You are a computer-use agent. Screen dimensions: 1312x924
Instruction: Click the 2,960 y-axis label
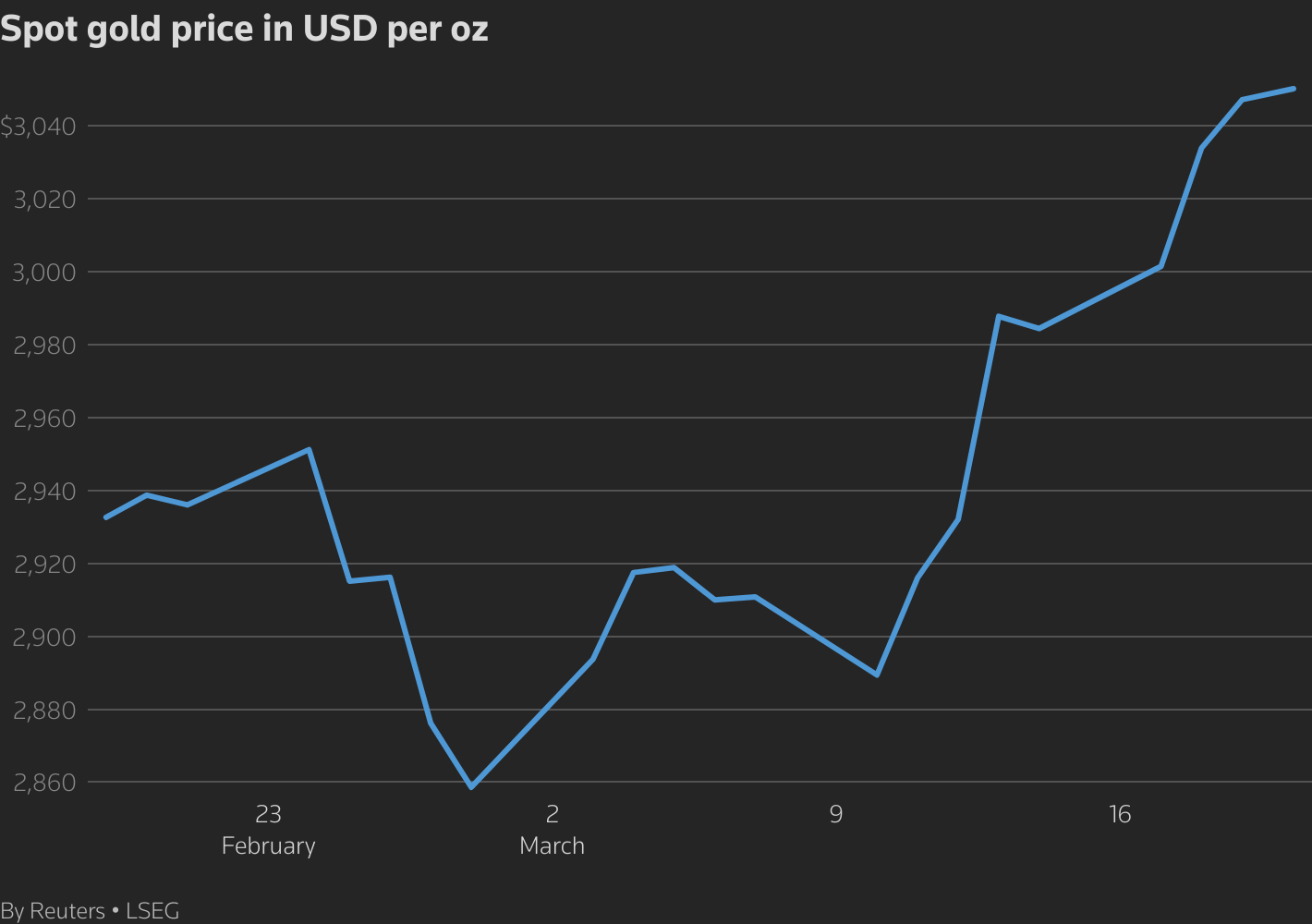coord(44,419)
